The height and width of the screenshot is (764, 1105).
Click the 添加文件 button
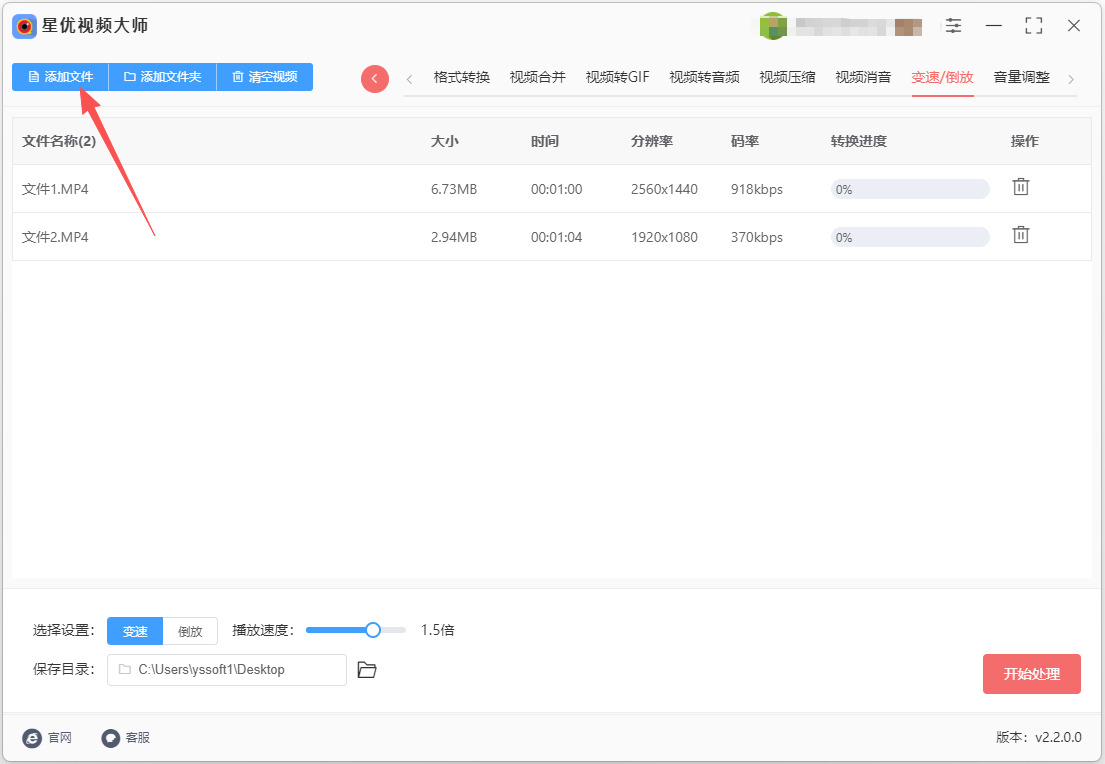coord(61,77)
